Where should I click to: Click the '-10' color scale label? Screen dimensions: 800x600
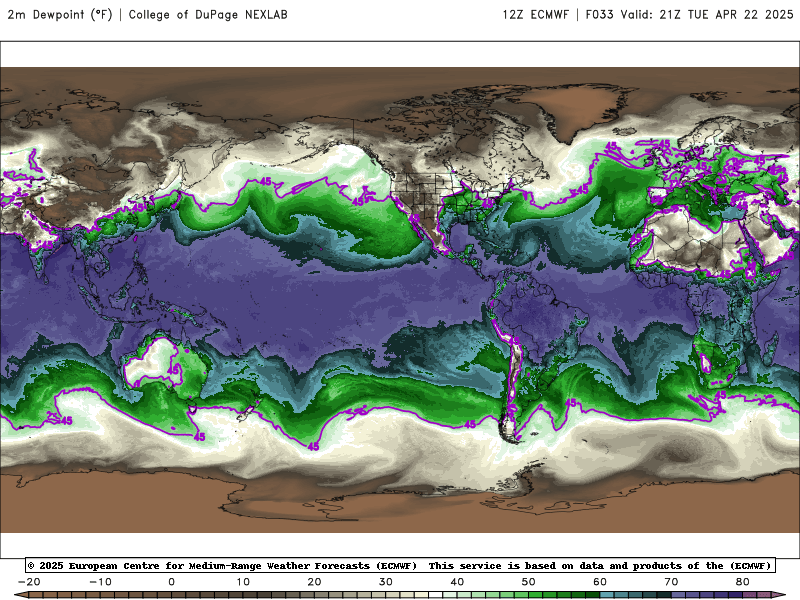[100, 582]
